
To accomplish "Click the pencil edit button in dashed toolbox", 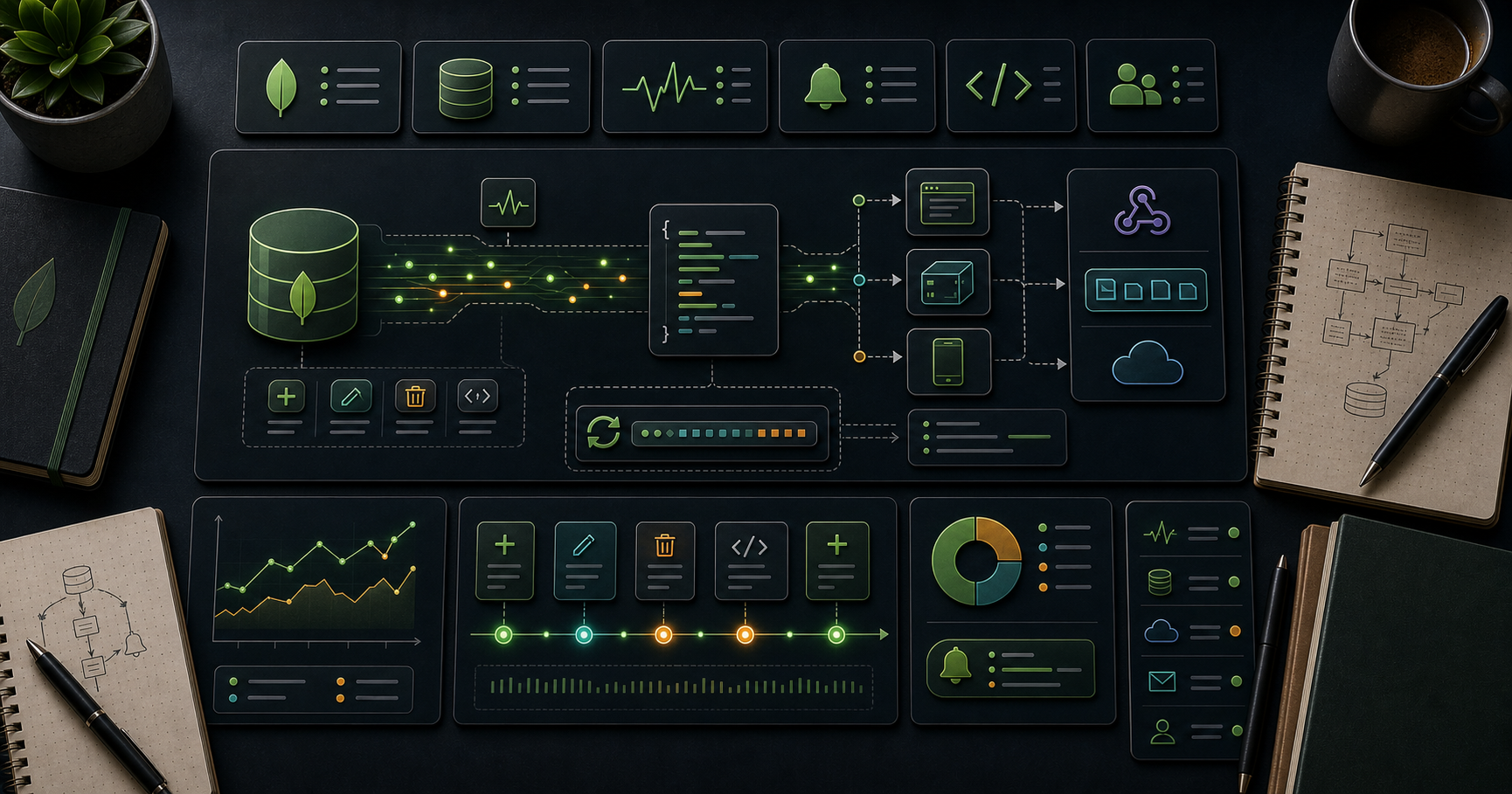I will click(x=350, y=397).
